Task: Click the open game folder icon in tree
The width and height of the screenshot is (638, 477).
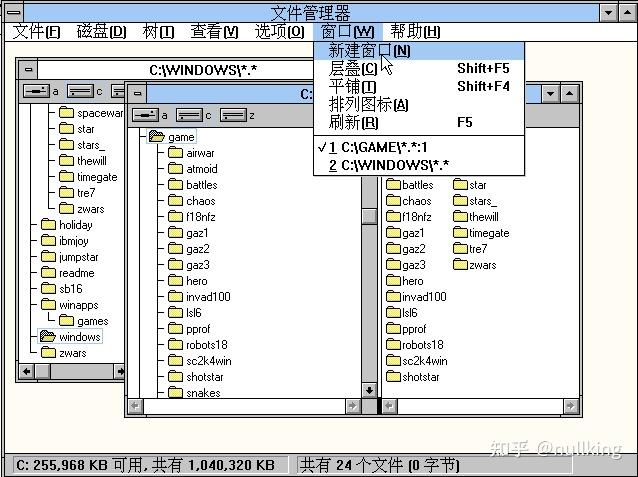Action: coord(156,136)
